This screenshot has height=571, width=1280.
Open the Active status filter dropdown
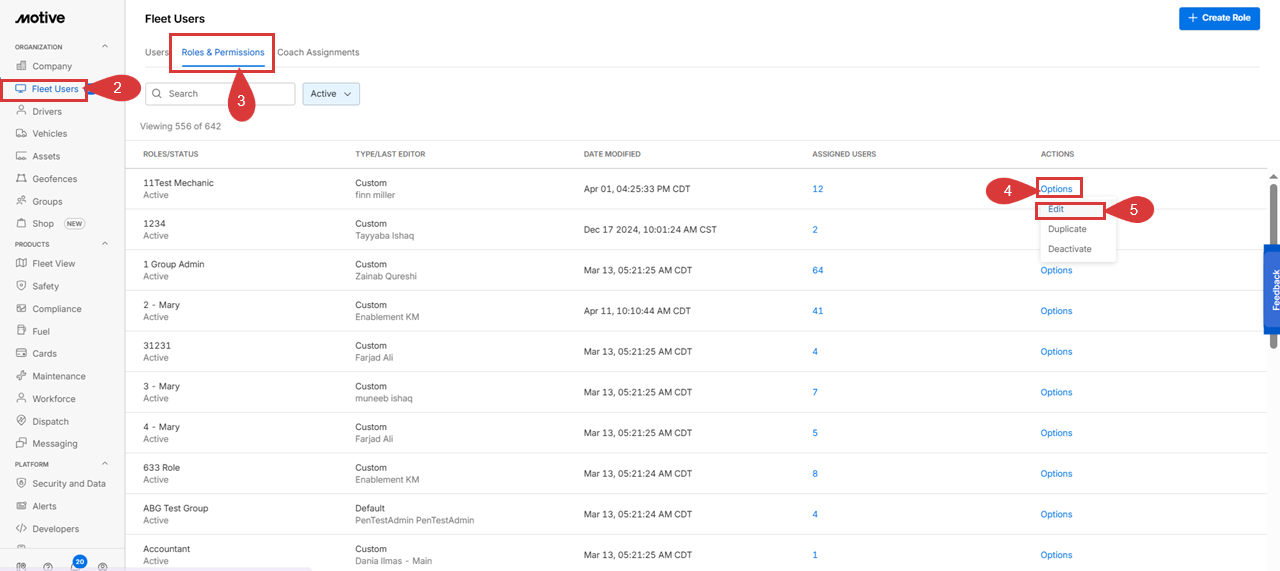coord(331,94)
